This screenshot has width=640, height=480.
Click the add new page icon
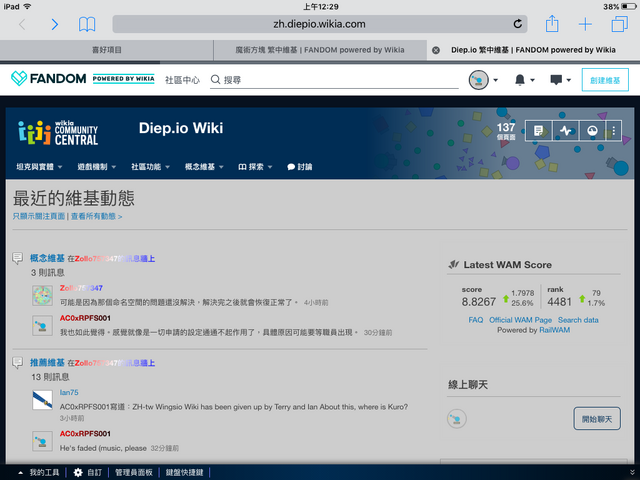pos(538,131)
